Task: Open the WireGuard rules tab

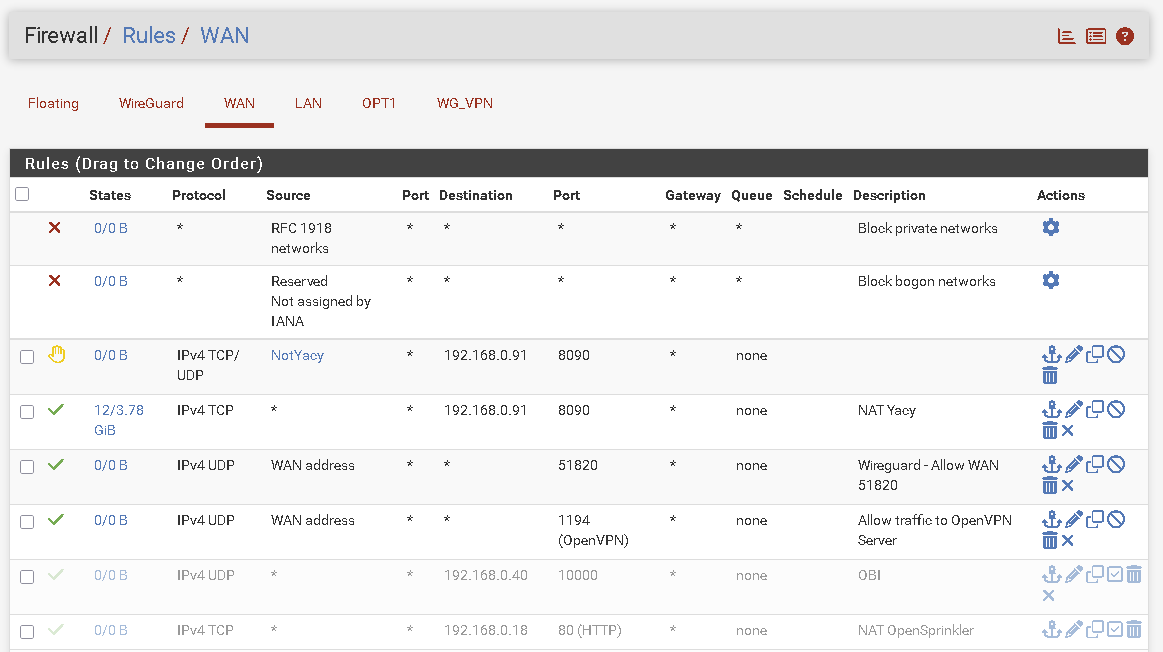Action: [151, 103]
